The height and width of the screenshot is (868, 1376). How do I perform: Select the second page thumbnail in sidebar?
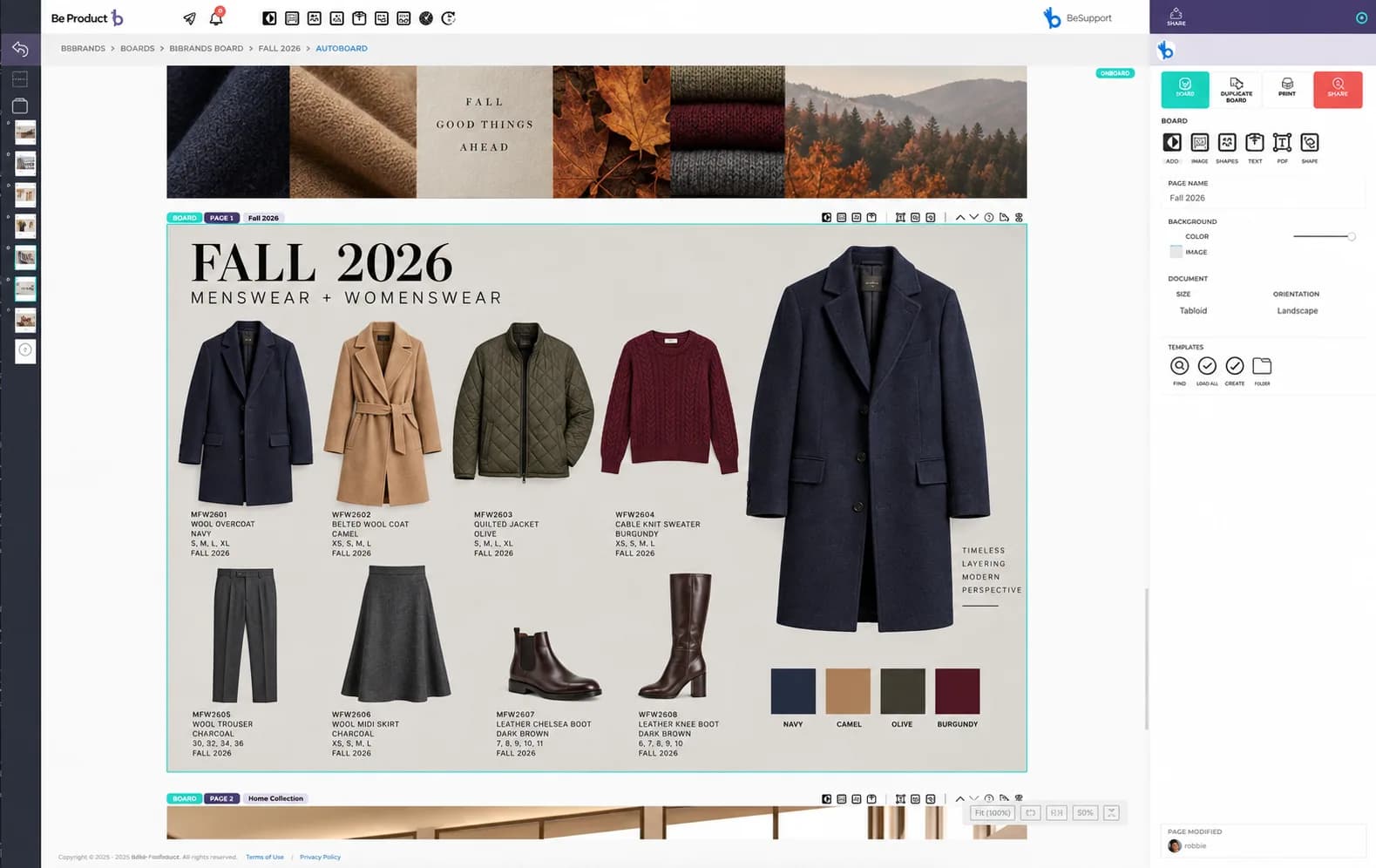25,163
